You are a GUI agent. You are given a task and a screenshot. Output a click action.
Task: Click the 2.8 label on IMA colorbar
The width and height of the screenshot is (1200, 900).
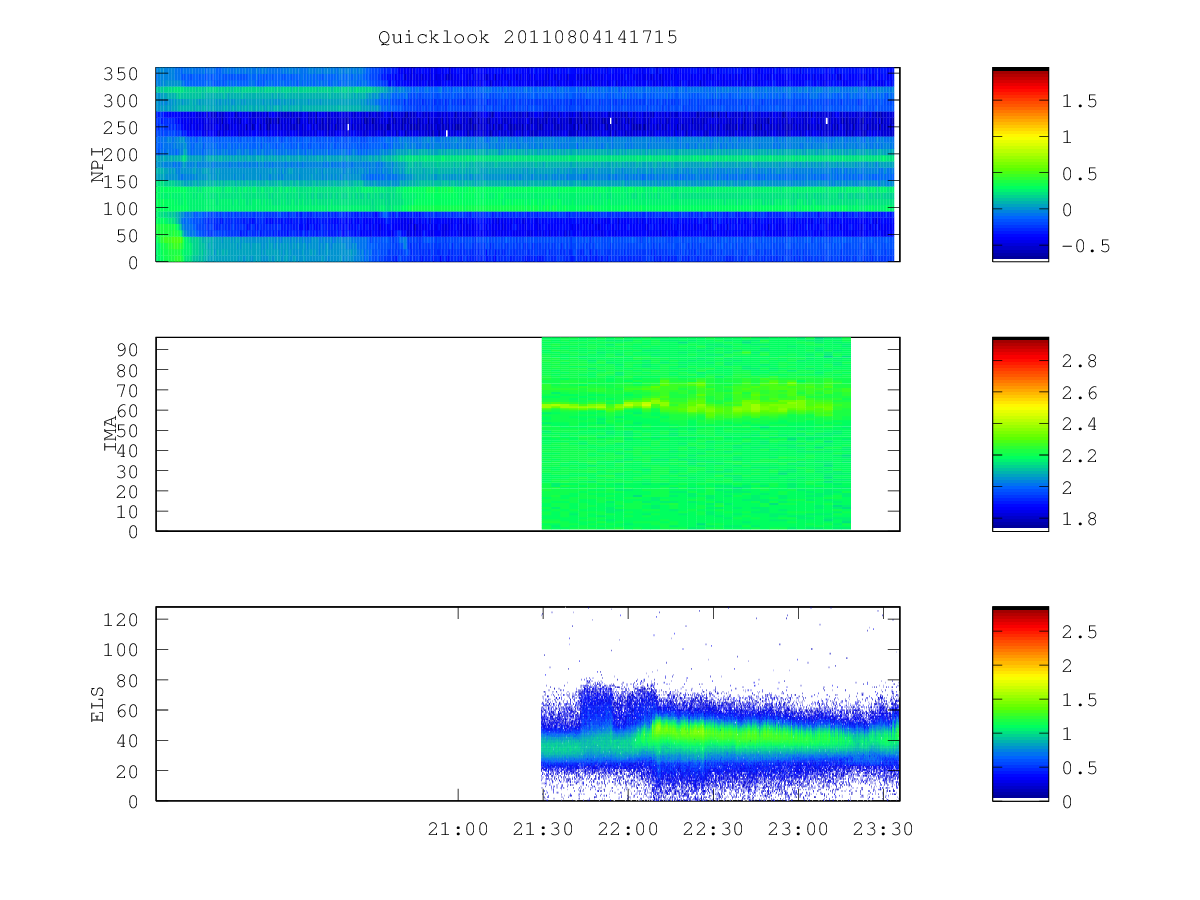[1080, 360]
